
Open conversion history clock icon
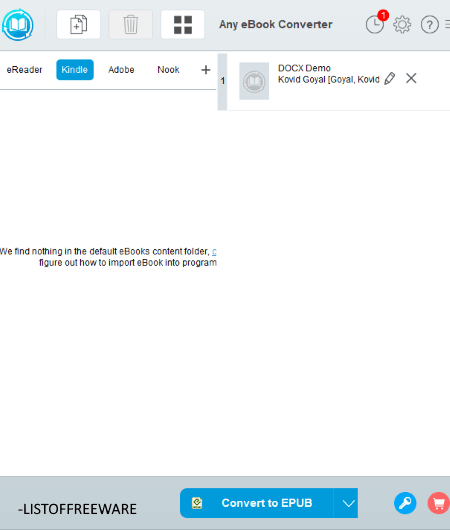click(375, 24)
